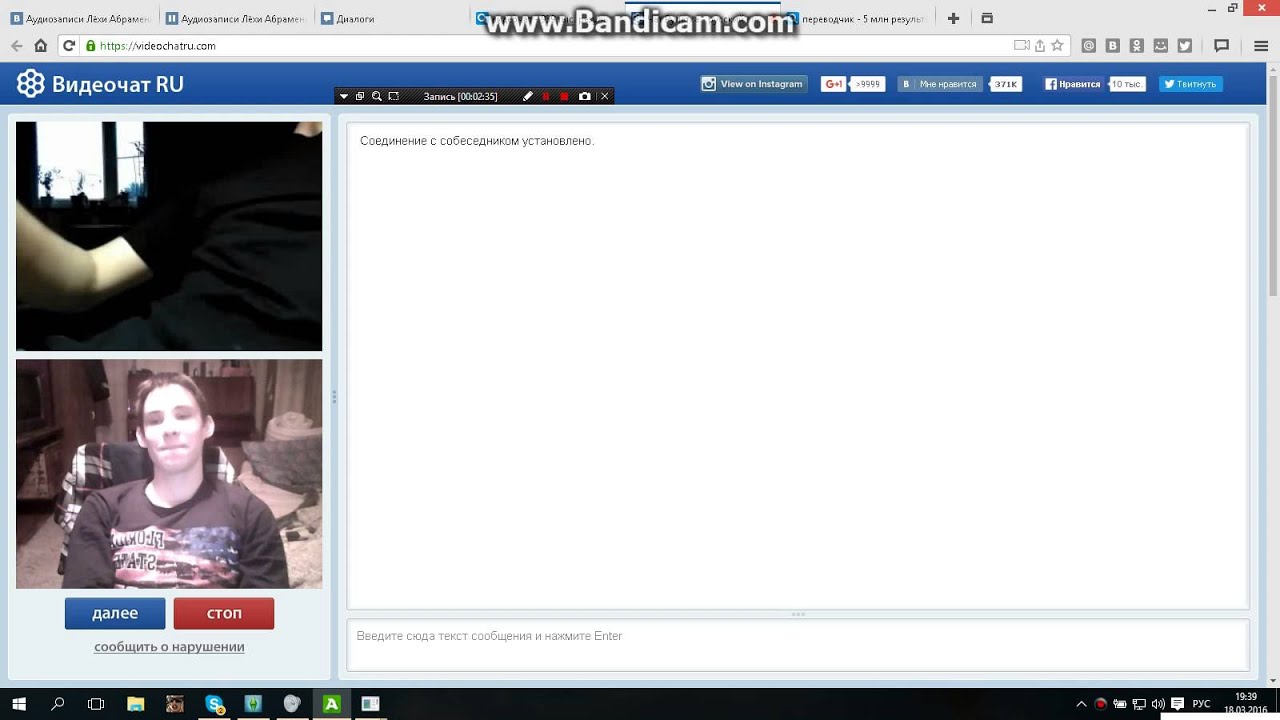Open the Twitter extension icon in browser toolbar
The image size is (1280, 720).
1185,46
